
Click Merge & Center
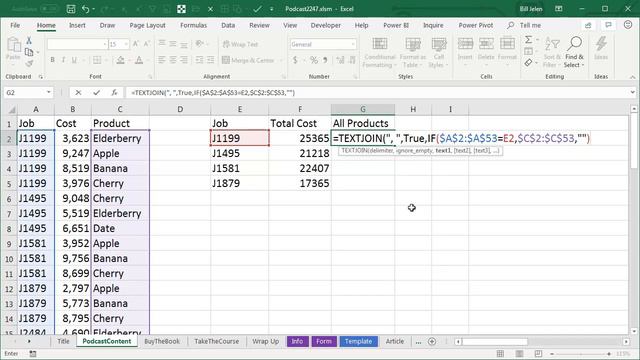[x=249, y=60]
